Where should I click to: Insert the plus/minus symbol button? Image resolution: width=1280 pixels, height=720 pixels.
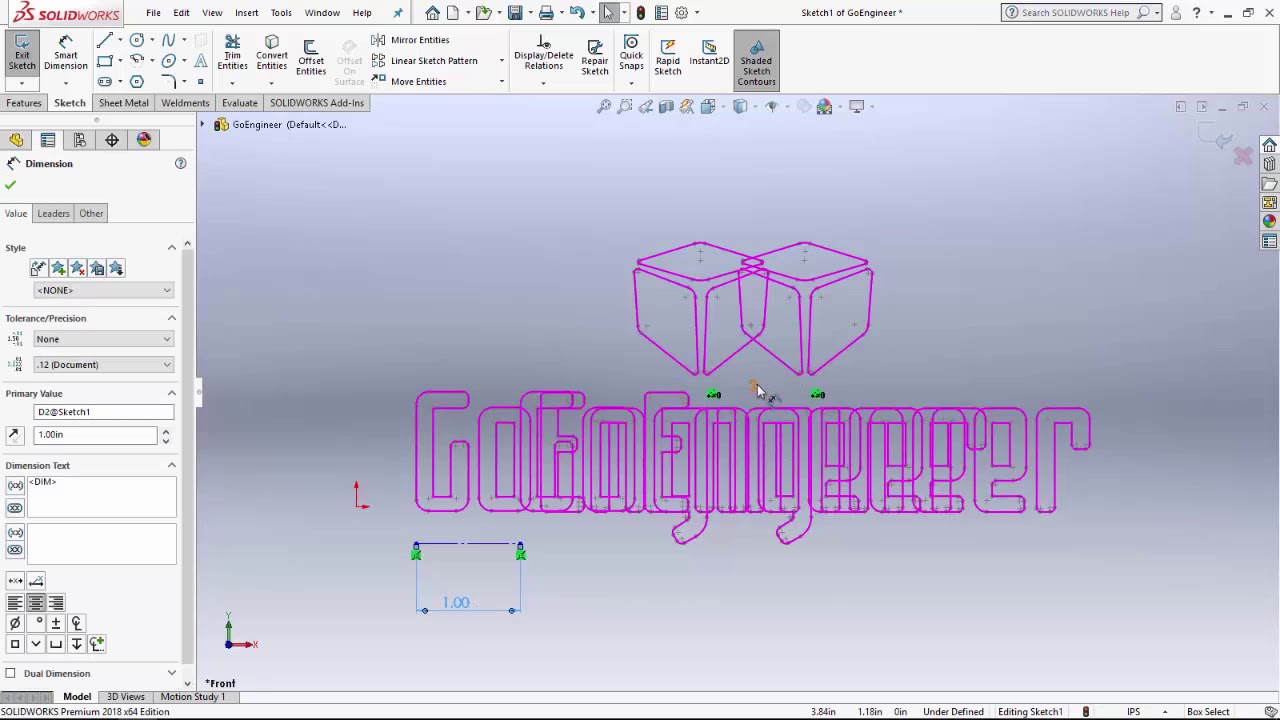point(56,623)
